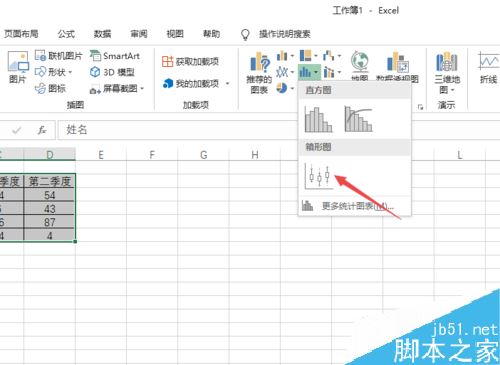
Task: Click the fx insert function icon
Action: pyautogui.click(x=42, y=130)
